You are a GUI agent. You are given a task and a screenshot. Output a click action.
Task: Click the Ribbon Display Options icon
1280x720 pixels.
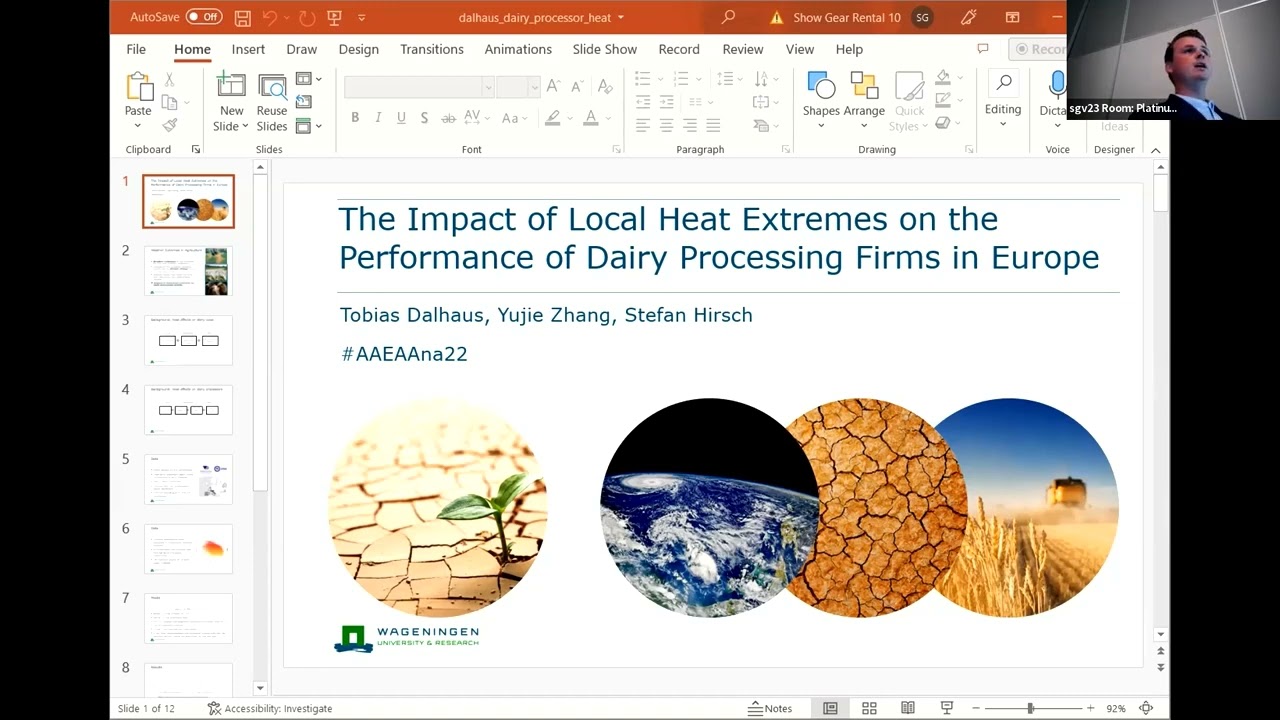coord(1013,17)
